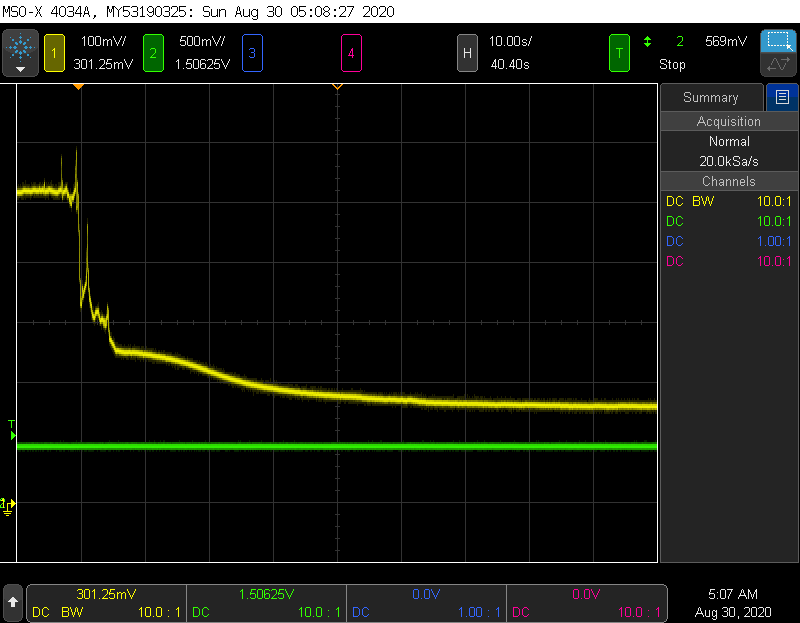This screenshot has width=800, height=623.
Task: Expand the dropdown arrow under Keysight logo
Action: tap(20, 70)
